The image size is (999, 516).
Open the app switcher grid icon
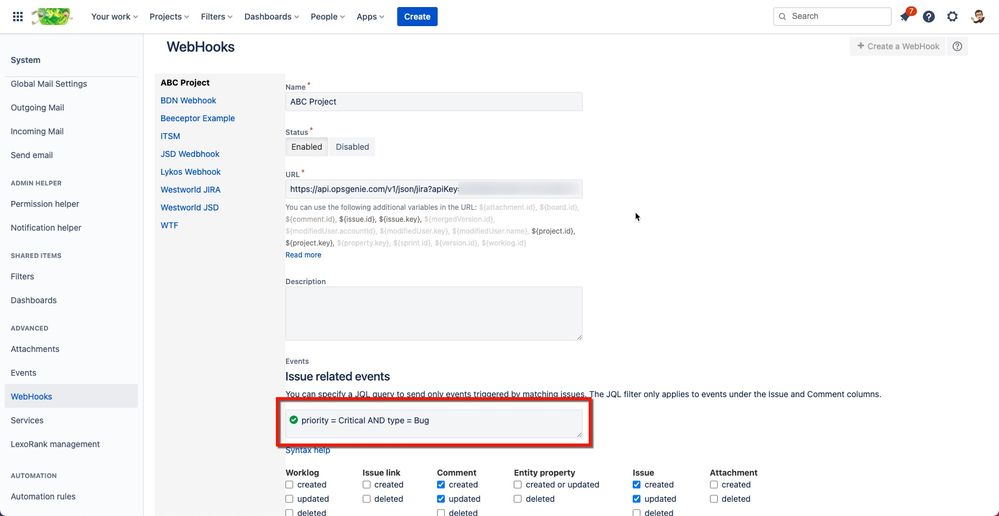[x=18, y=17]
